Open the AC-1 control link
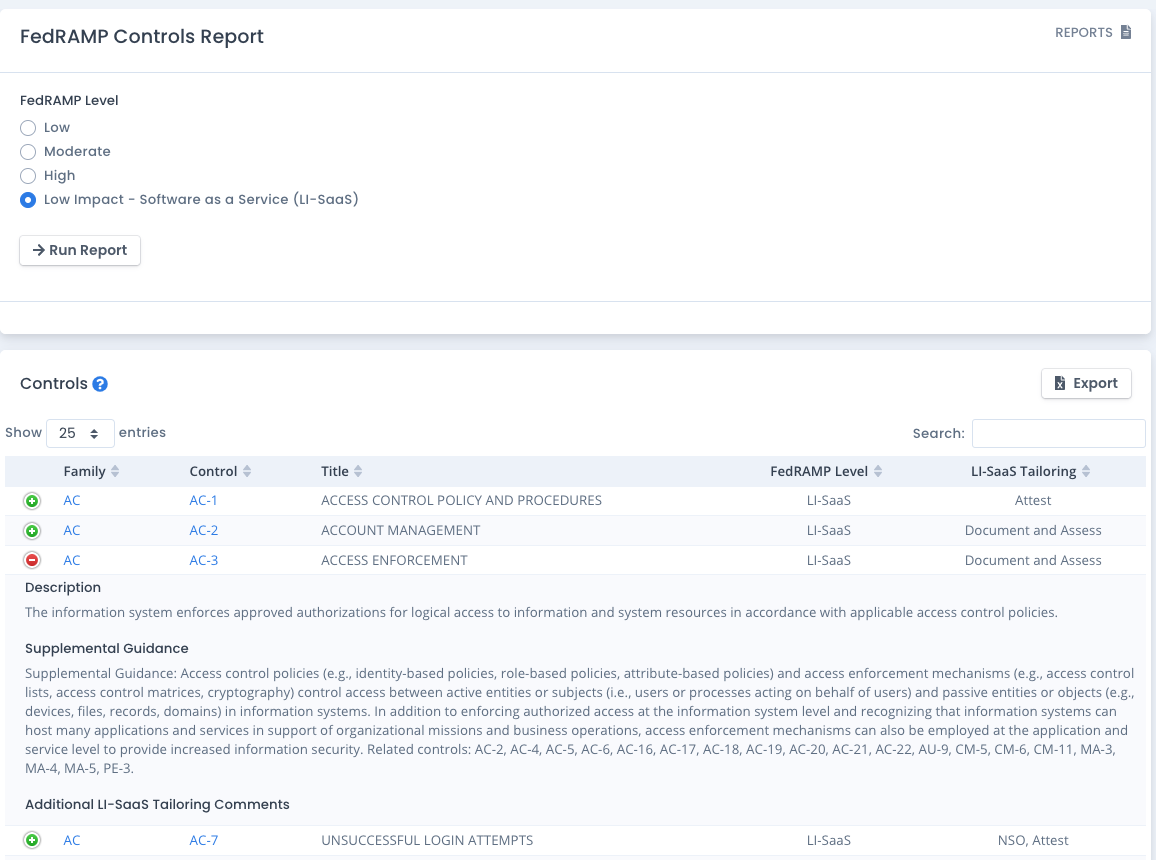This screenshot has width=1156, height=860. coord(203,500)
